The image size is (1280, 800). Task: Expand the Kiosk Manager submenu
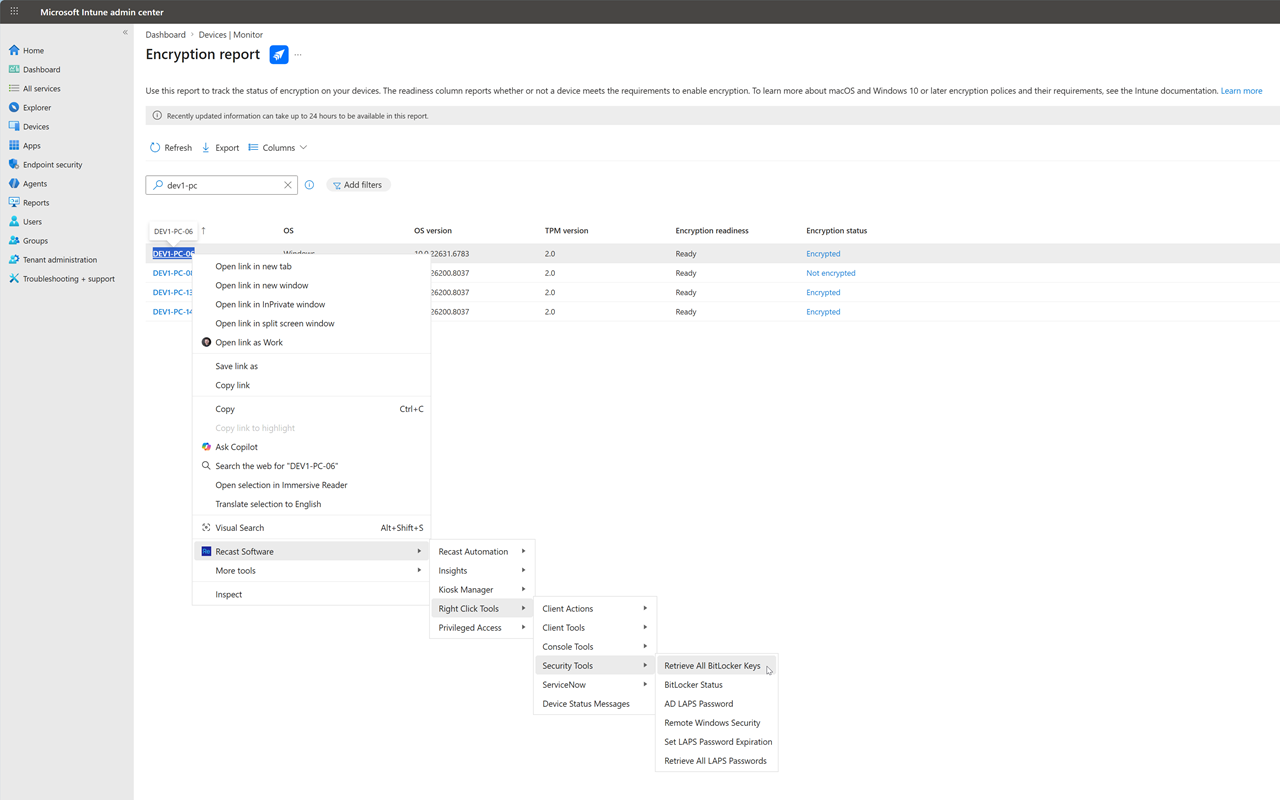[481, 589]
